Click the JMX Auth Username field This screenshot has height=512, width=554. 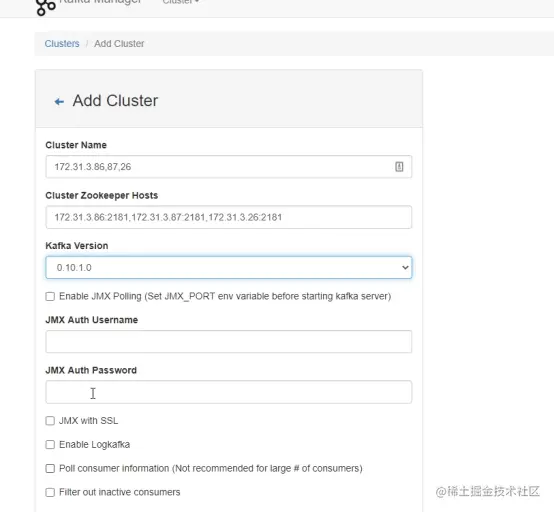click(x=229, y=342)
